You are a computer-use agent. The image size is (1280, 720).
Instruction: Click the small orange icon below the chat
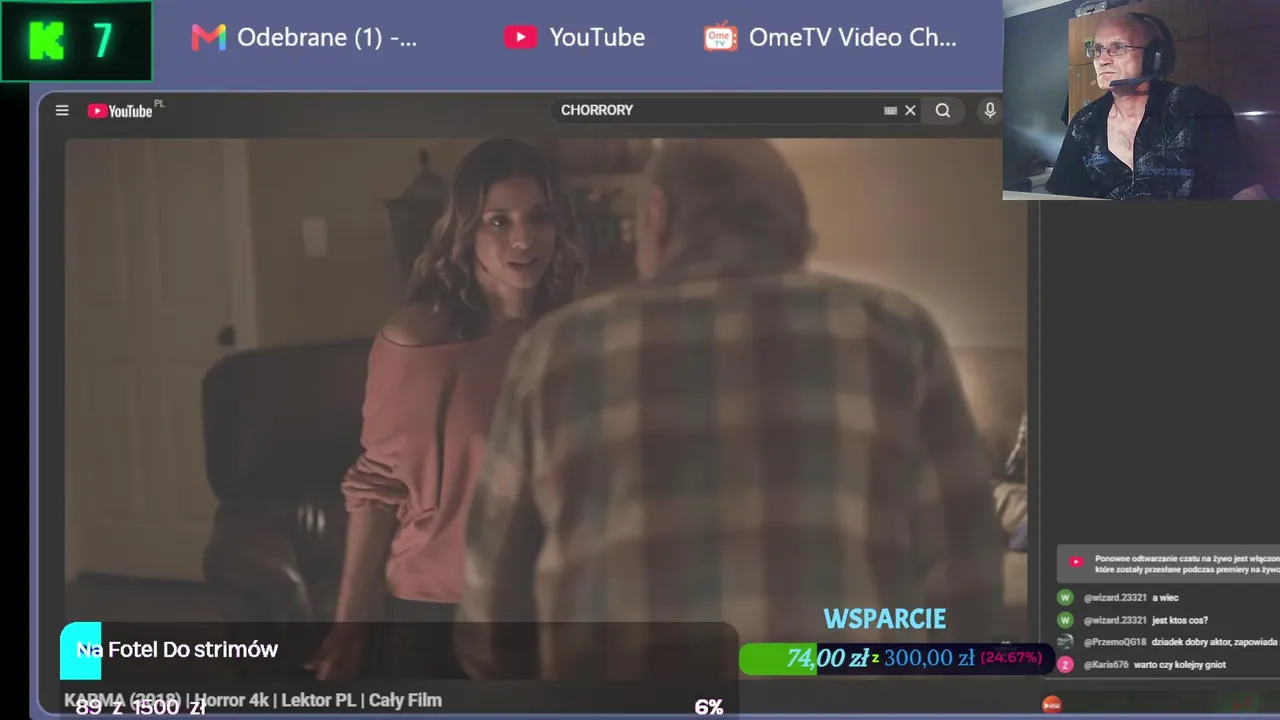(x=1051, y=705)
